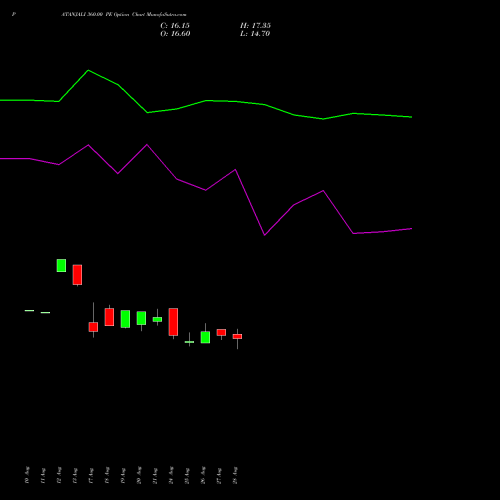Click the '17 Aug' date axis label

pyautogui.click(x=91, y=475)
